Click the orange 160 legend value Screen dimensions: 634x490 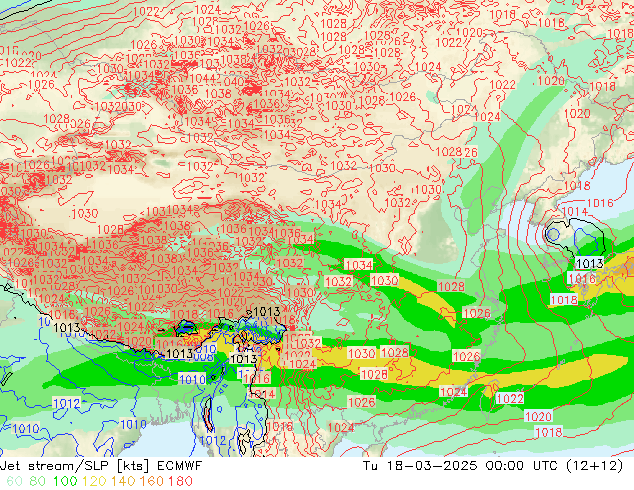pyautogui.click(x=152, y=481)
